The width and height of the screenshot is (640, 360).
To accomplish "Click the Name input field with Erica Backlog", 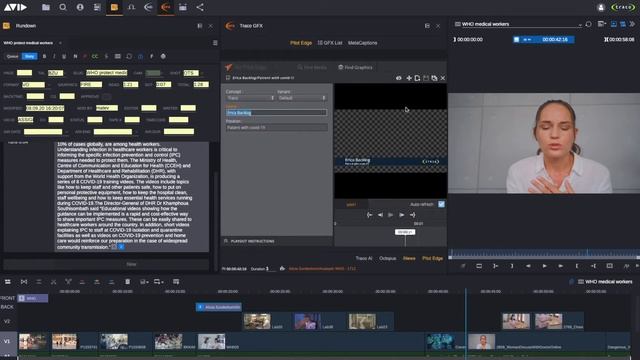I will coord(276,112).
